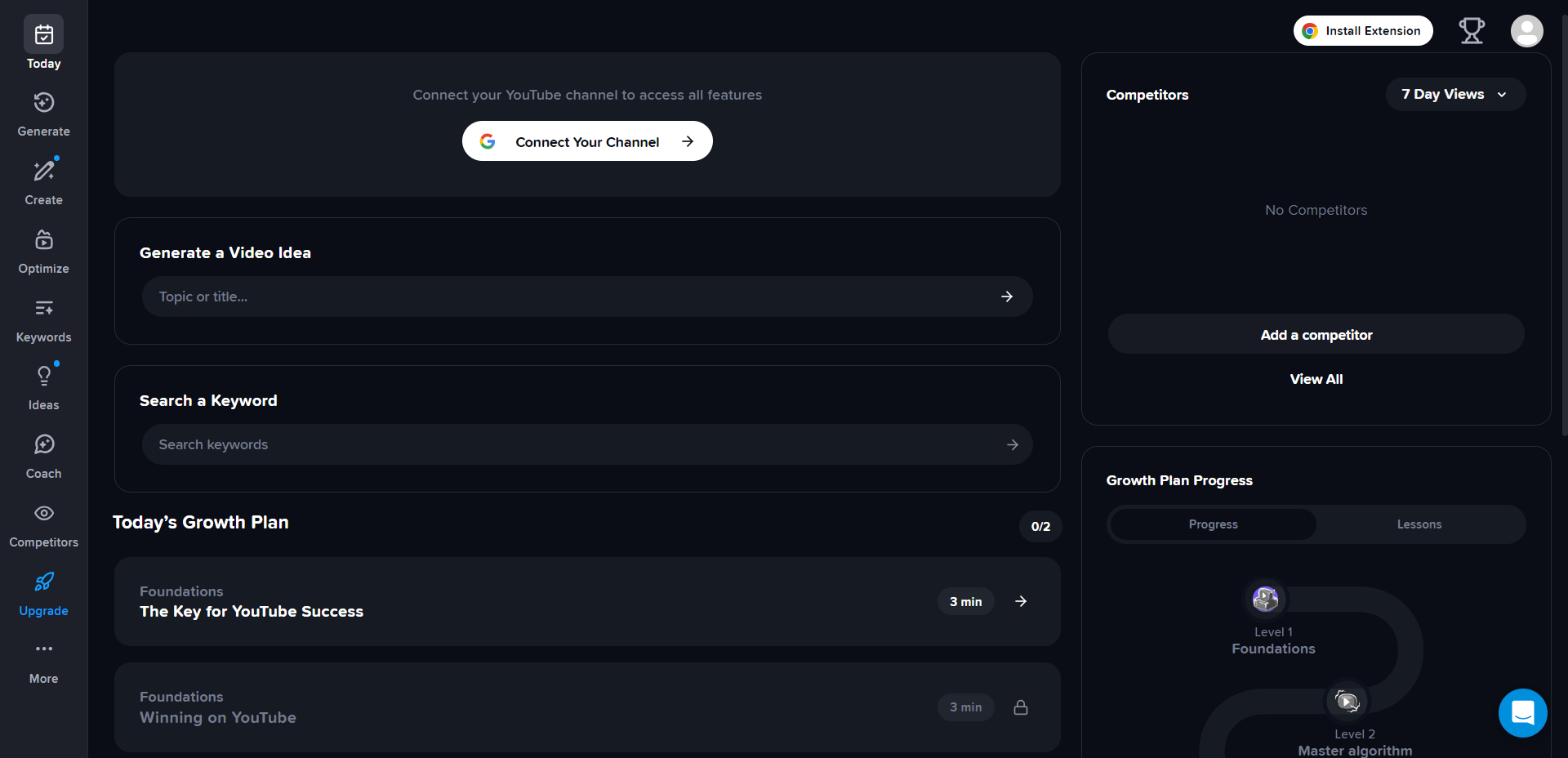The width and height of the screenshot is (1568, 758).
Task: Open the support chat bubble
Action: tap(1523, 713)
